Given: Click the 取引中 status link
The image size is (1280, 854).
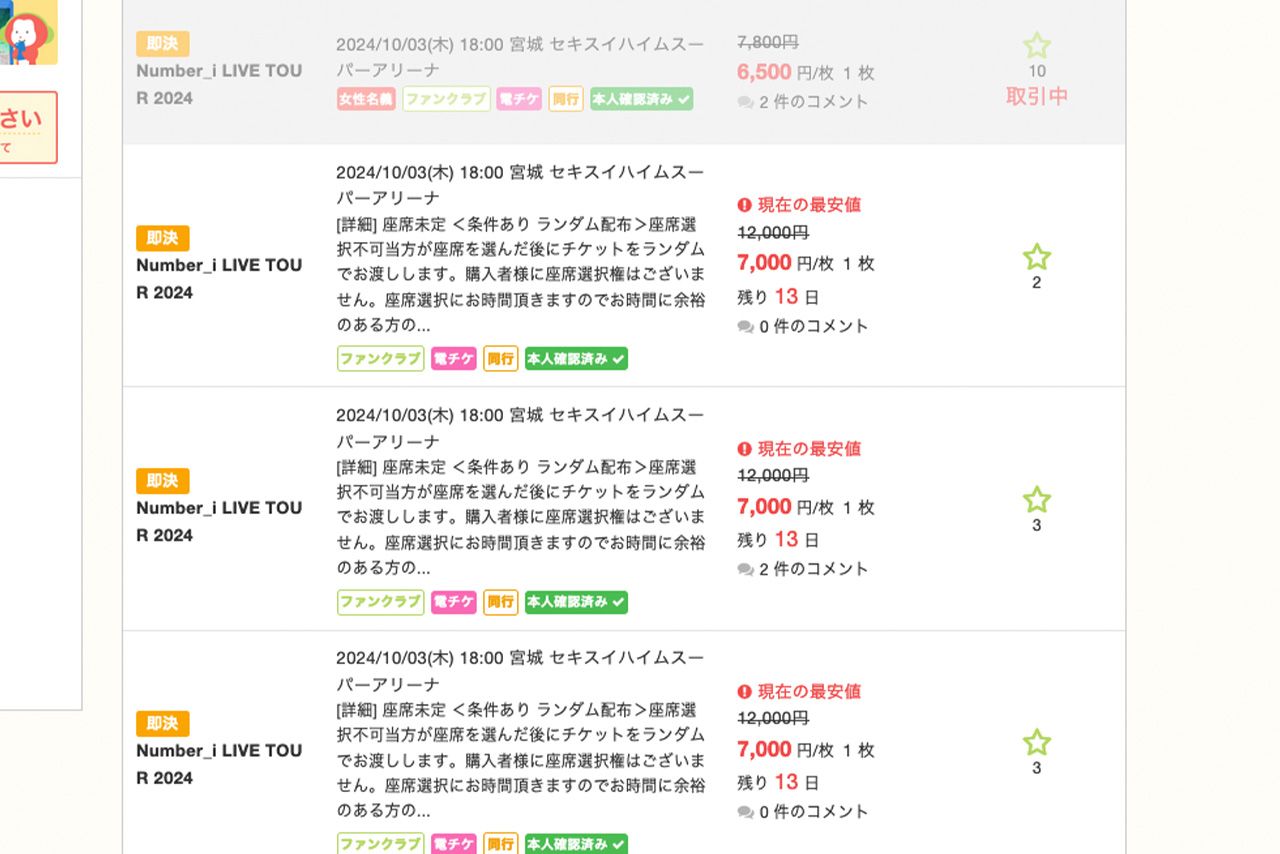Looking at the screenshot, I should pos(1037,95).
